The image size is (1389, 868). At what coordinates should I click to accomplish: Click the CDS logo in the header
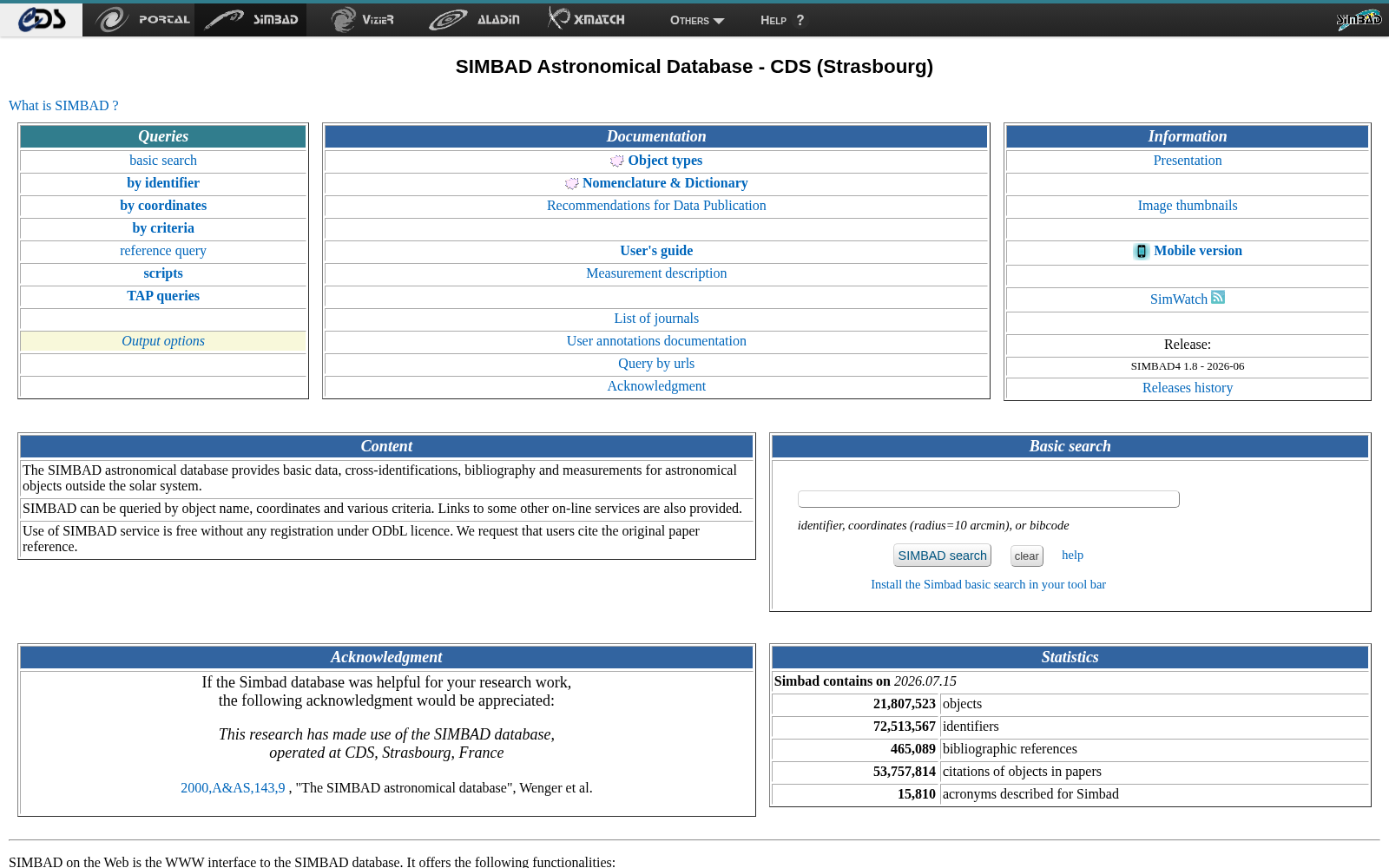[41, 19]
